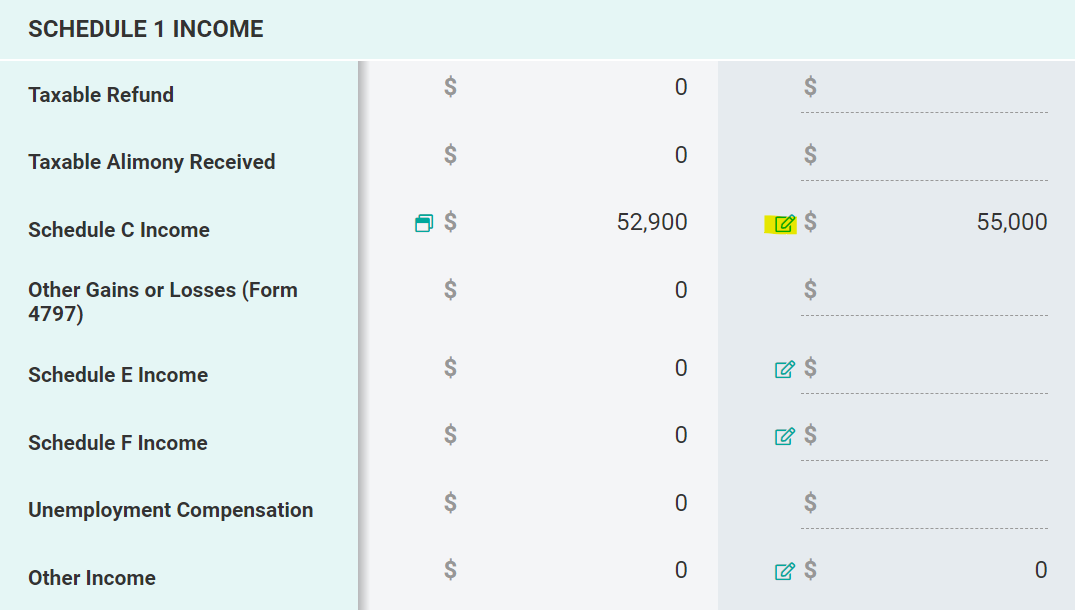Screen dimensions: 1075x610
Task: Click the dollar sign beside Schedule C 52,900
Action: pyautogui.click(x=451, y=222)
